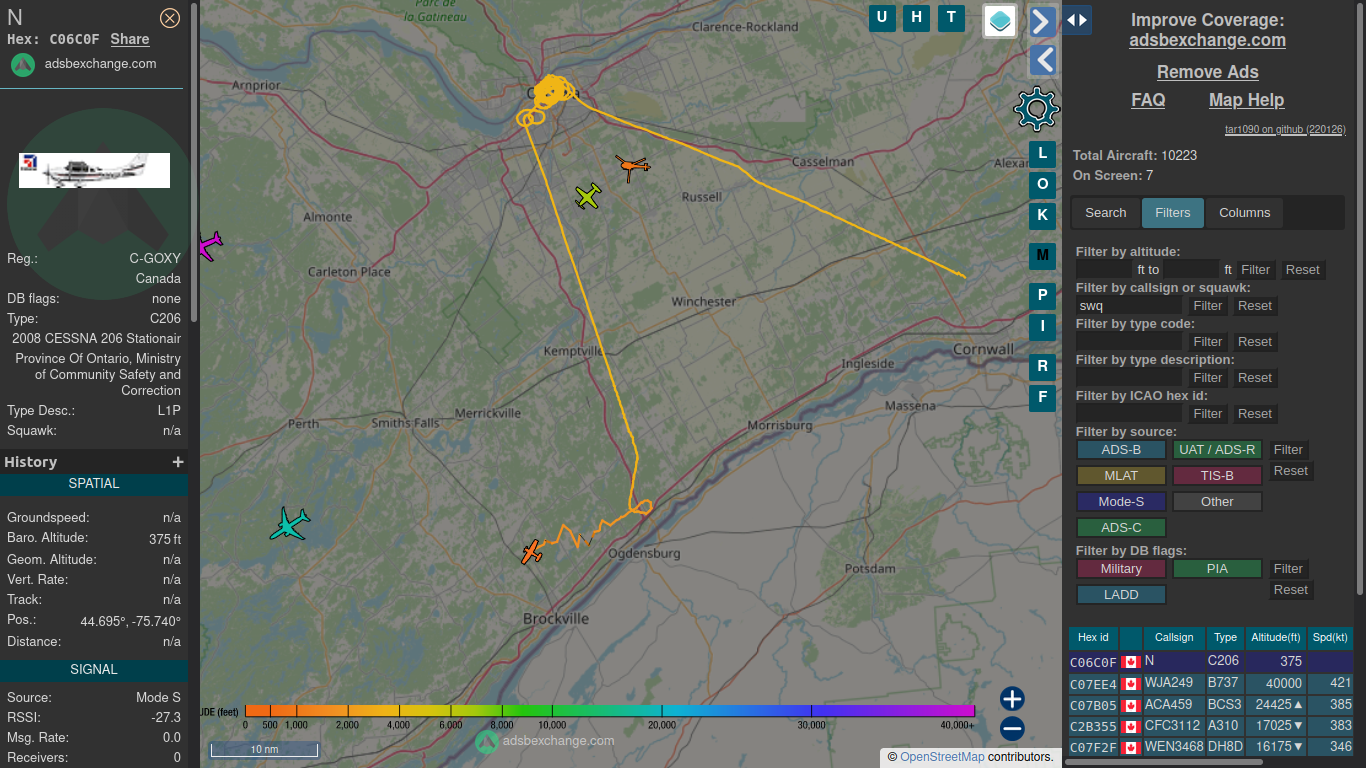Toggle the T map button
This screenshot has height=768, width=1366.
click(x=951, y=17)
